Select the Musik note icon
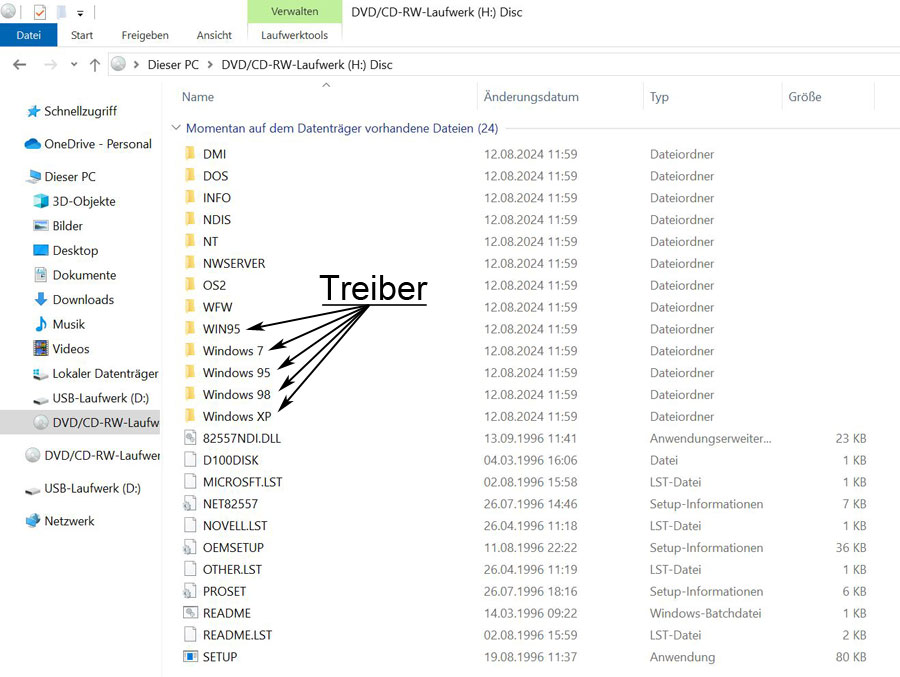This screenshot has width=900, height=677. (x=41, y=324)
